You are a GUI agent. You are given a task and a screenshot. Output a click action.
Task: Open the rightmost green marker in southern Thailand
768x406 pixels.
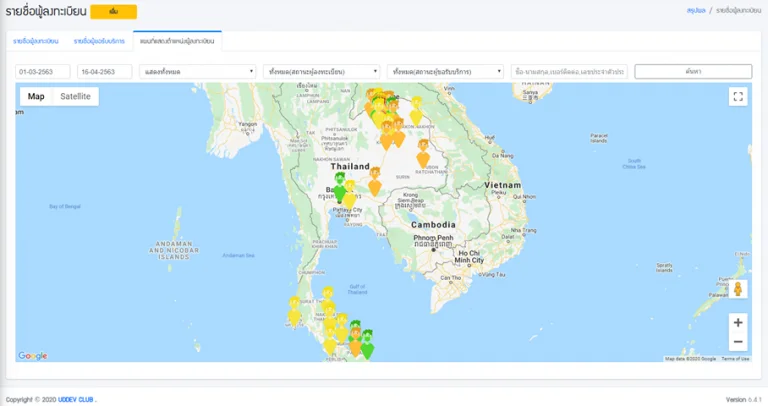[367, 344]
